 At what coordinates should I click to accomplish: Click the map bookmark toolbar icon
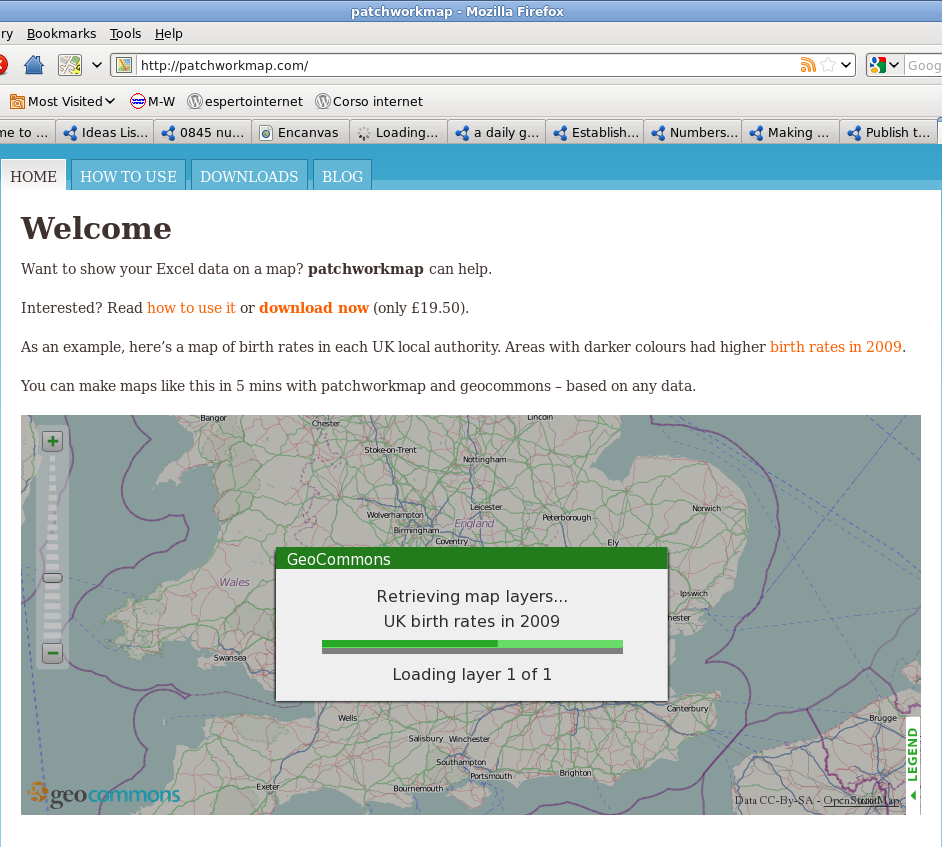coord(70,65)
